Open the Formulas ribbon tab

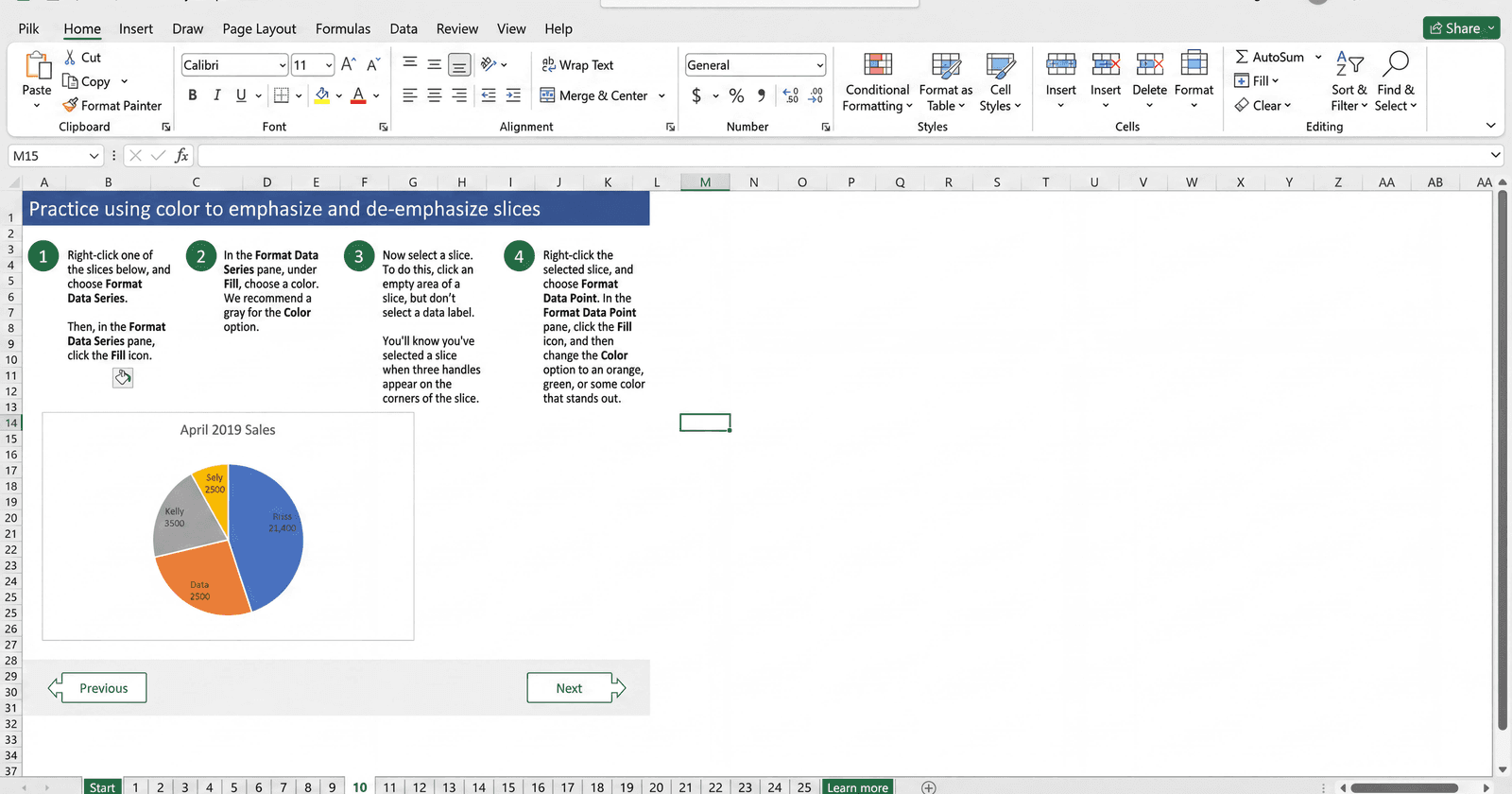pyautogui.click(x=343, y=28)
